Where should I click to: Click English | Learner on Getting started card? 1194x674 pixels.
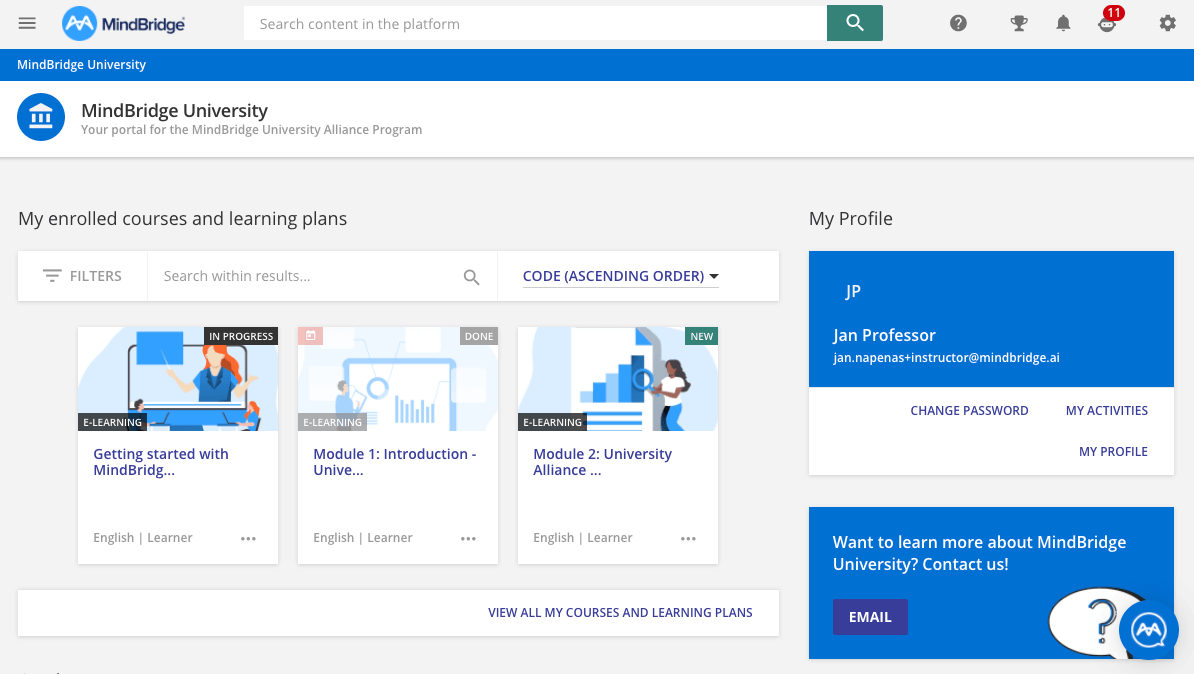(x=142, y=538)
